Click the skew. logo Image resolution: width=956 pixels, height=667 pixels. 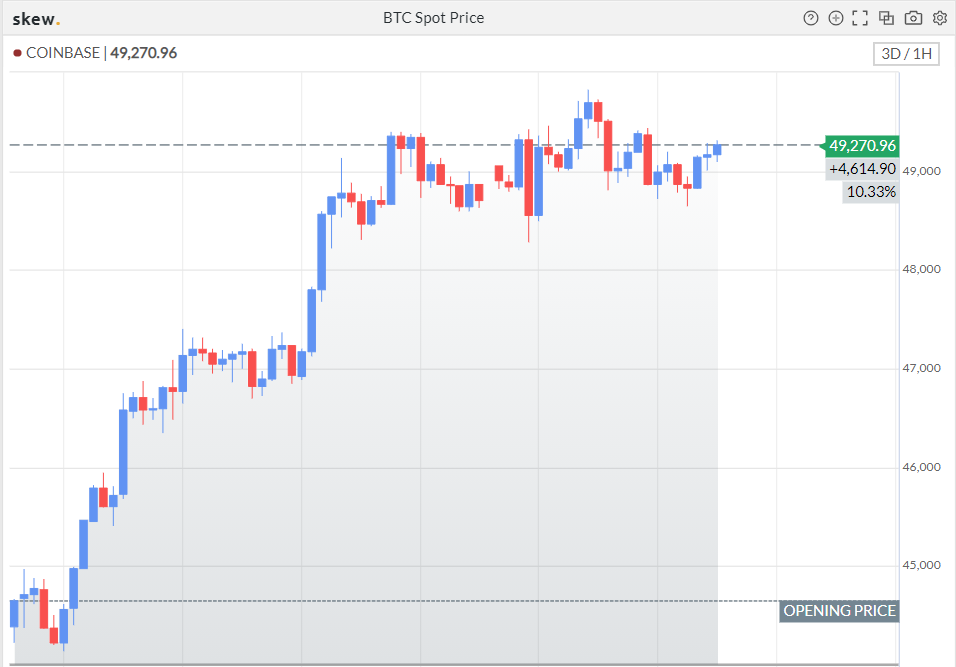pos(36,19)
